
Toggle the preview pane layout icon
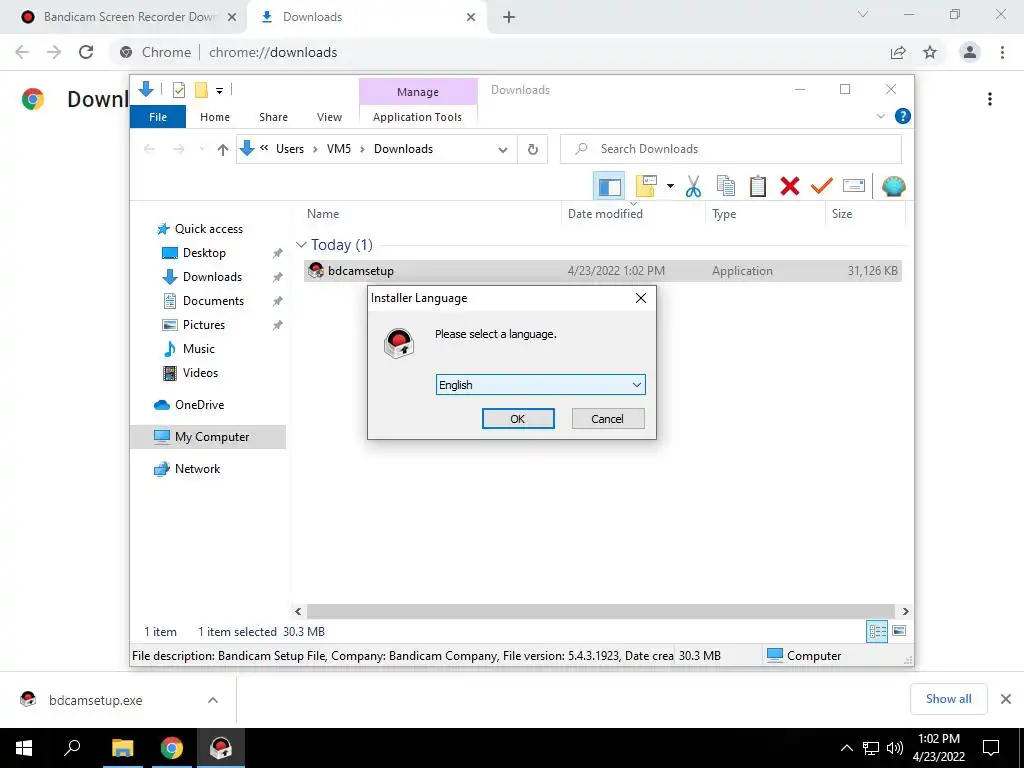(609, 187)
